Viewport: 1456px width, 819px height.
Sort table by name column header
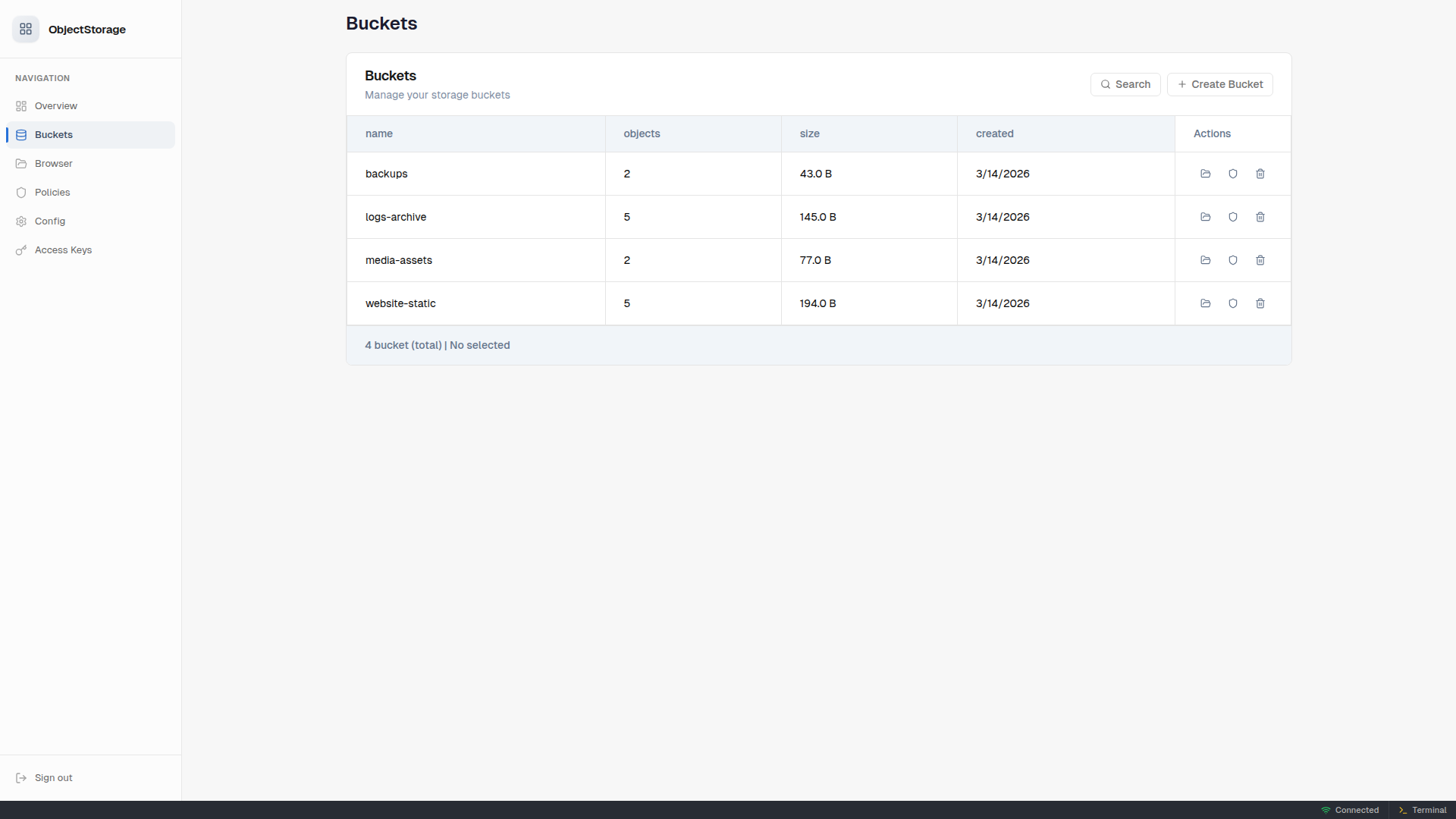(x=379, y=133)
